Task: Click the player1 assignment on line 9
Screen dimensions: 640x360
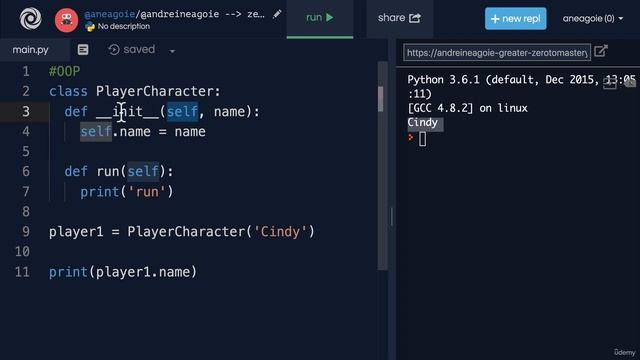Action: point(182,232)
